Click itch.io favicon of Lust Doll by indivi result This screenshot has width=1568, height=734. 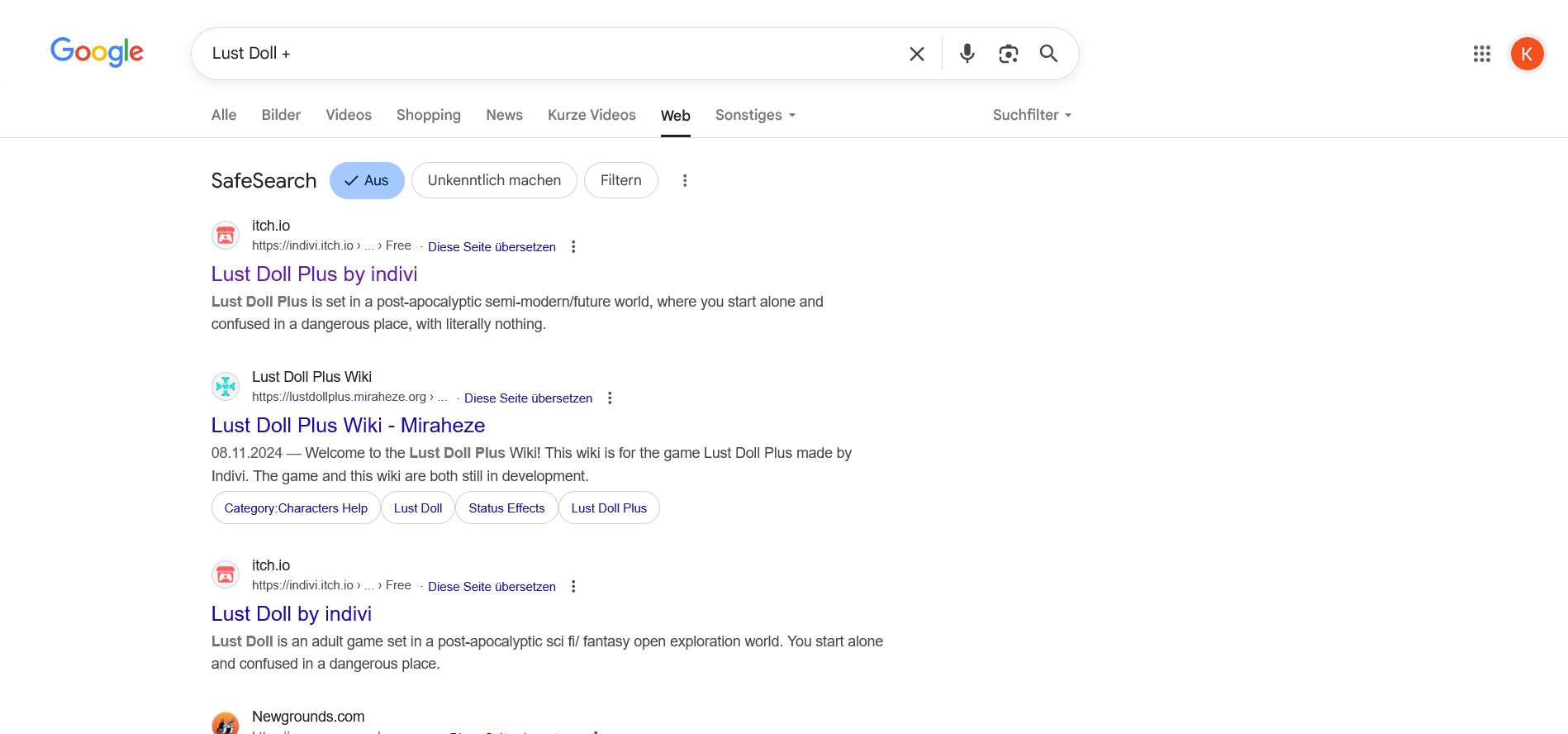(226, 574)
